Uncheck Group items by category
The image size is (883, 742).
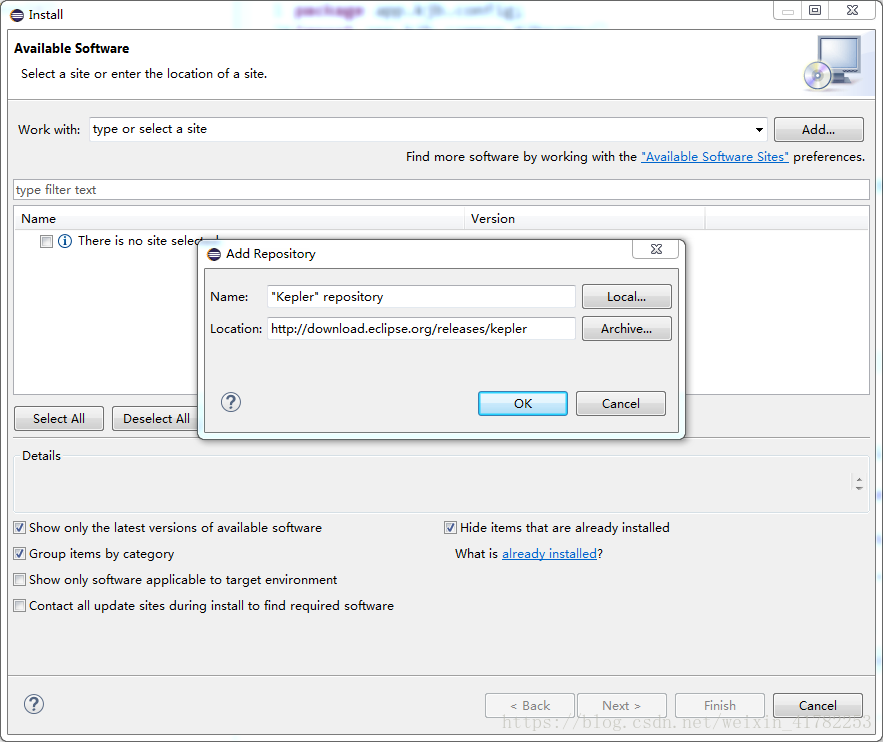click(x=20, y=553)
